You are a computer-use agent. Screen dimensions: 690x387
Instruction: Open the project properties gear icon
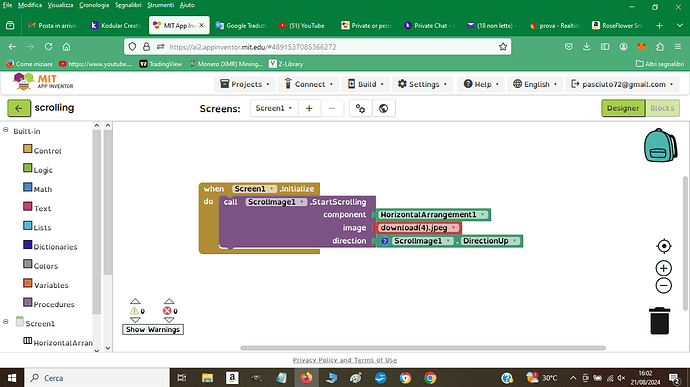(x=360, y=108)
